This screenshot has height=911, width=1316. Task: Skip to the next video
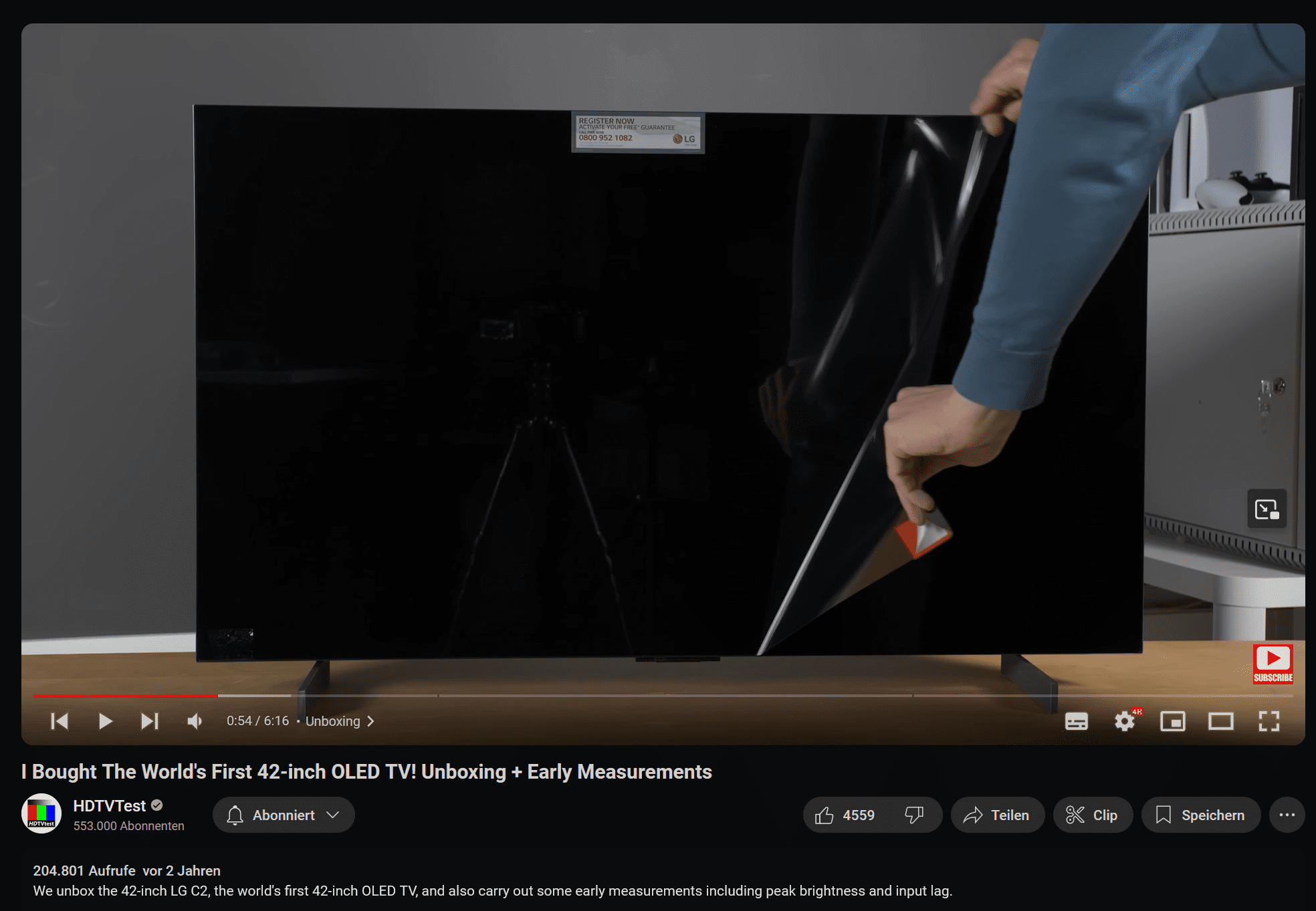coord(150,721)
